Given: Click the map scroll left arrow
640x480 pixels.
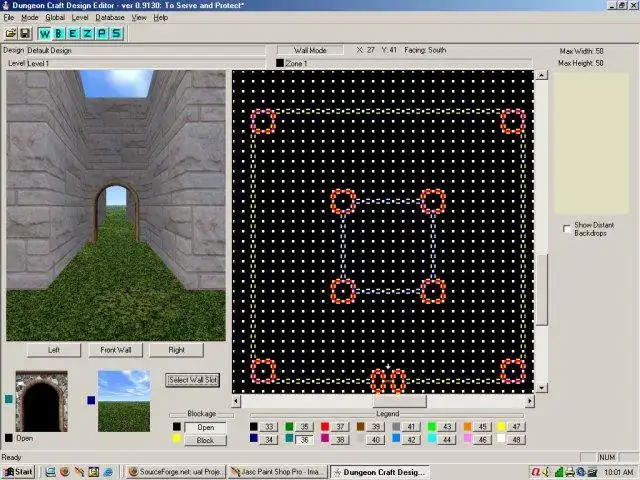Looking at the screenshot, I should coord(237,401).
